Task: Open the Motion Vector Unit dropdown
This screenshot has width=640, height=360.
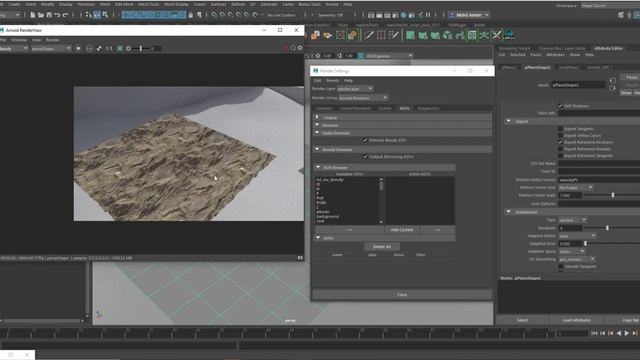Action: [576, 187]
